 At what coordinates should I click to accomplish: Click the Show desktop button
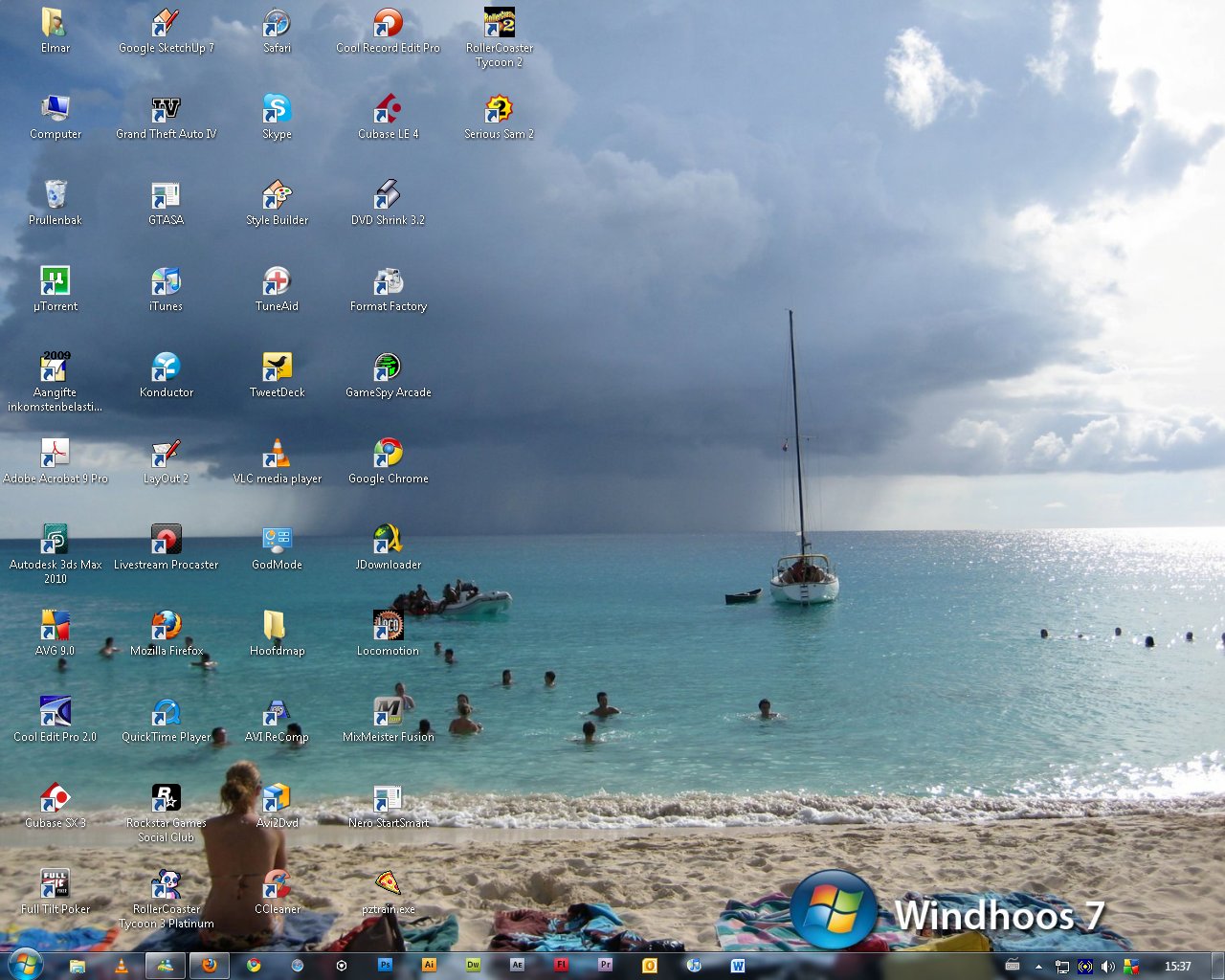[1217, 966]
